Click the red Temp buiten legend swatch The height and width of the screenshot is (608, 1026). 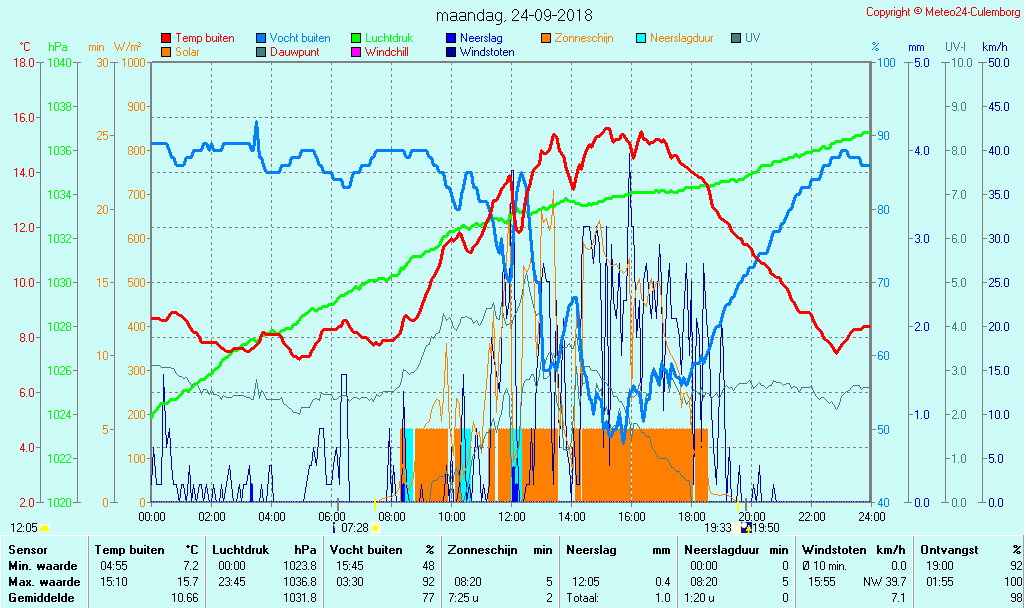[x=166, y=38]
